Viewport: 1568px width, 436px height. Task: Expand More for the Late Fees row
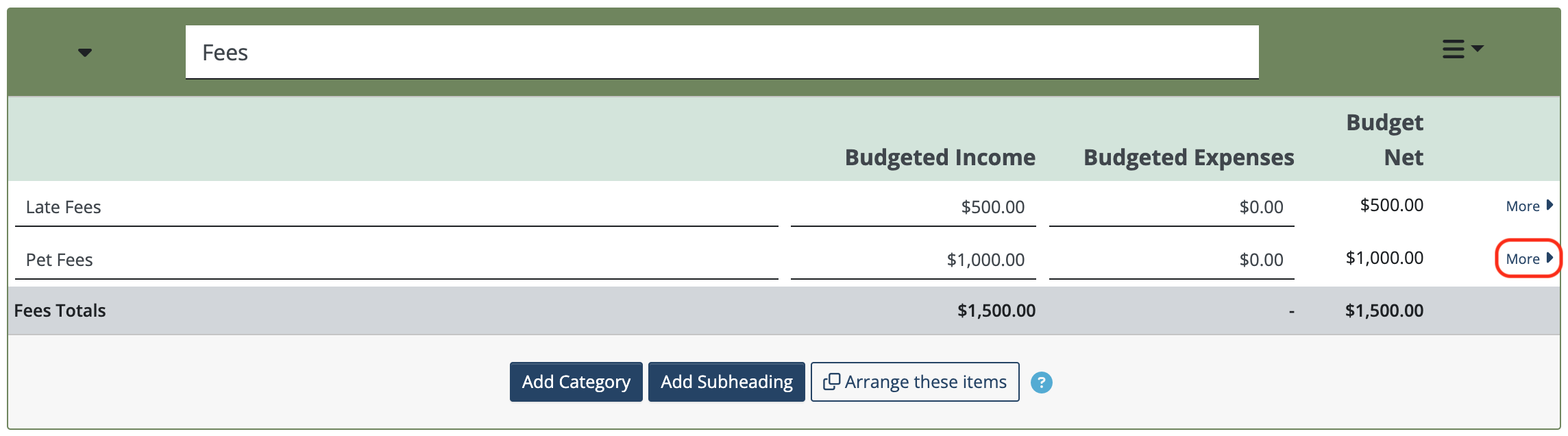point(1529,206)
